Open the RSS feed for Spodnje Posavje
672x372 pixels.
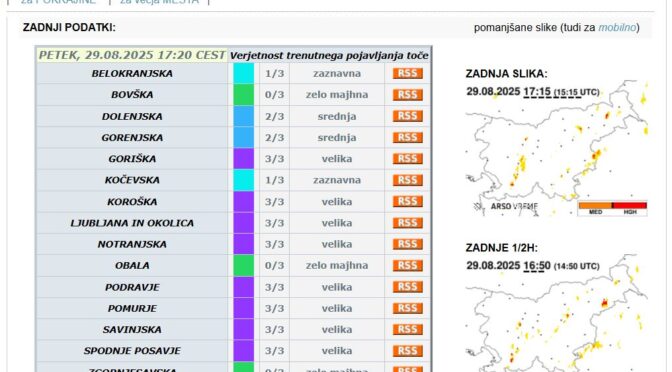pyautogui.click(x=408, y=351)
